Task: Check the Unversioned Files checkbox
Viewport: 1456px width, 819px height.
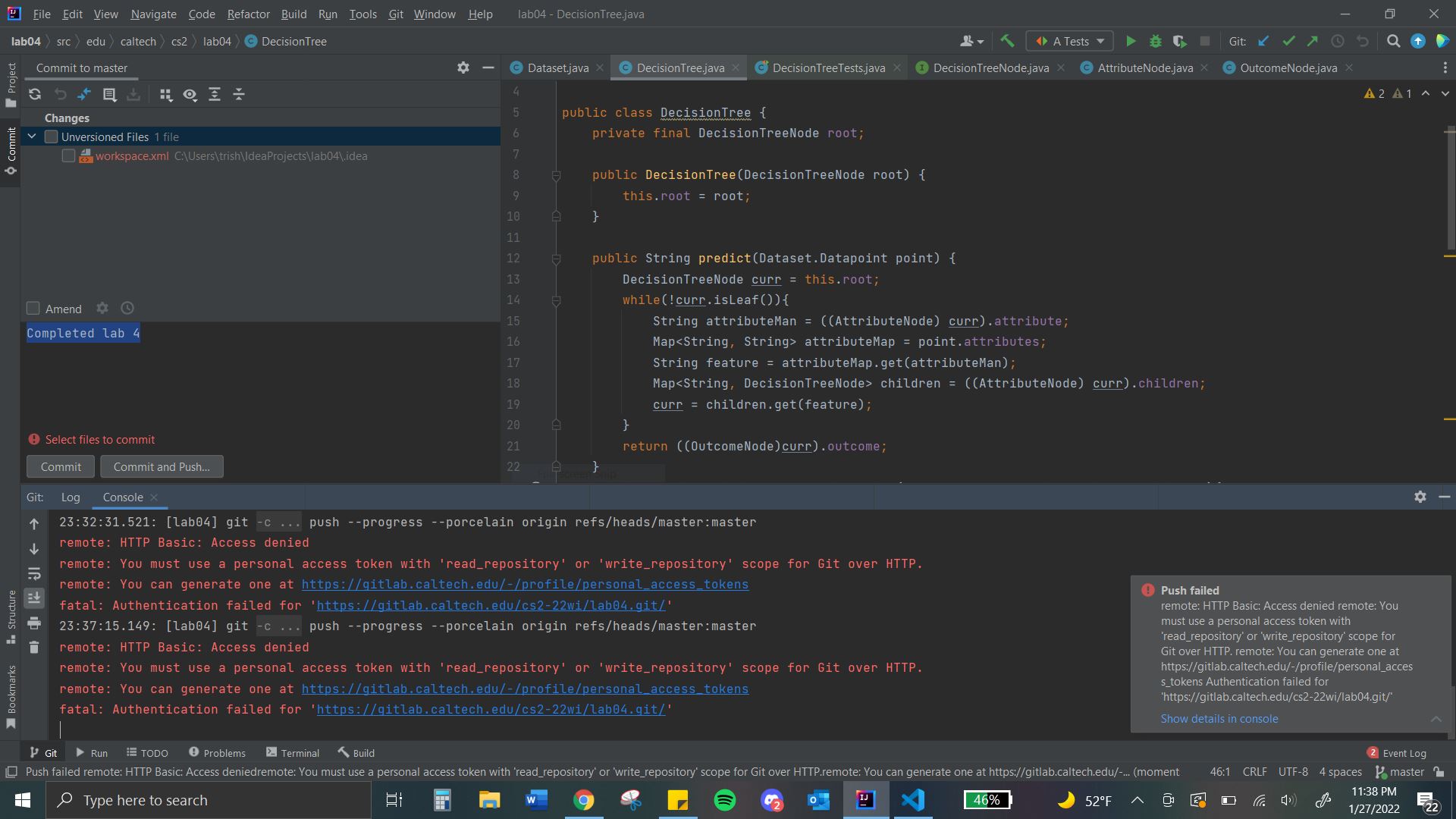Action: (x=52, y=137)
